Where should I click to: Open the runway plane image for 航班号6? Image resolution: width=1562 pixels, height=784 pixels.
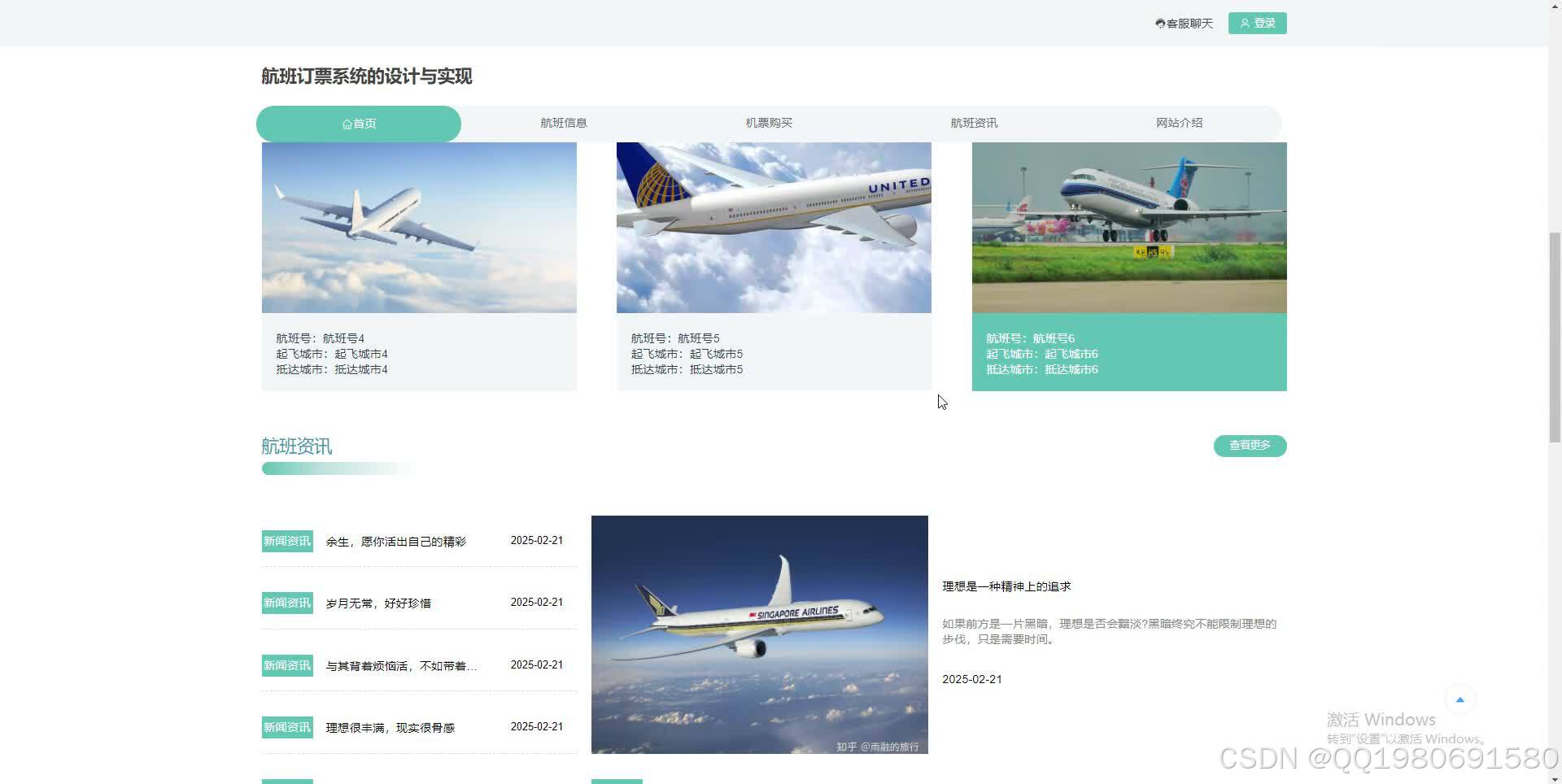click(1129, 228)
